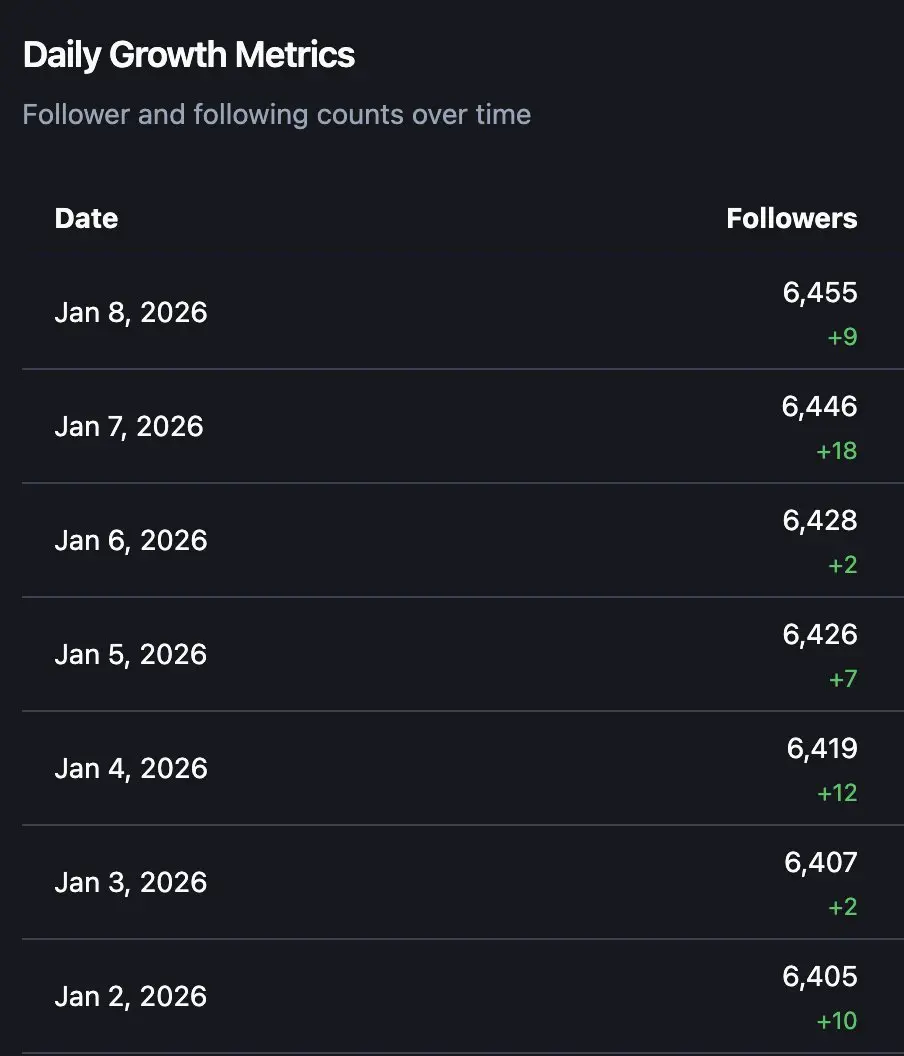904x1056 pixels.
Task: Click the 6,446 follower count
Action: [820, 406]
